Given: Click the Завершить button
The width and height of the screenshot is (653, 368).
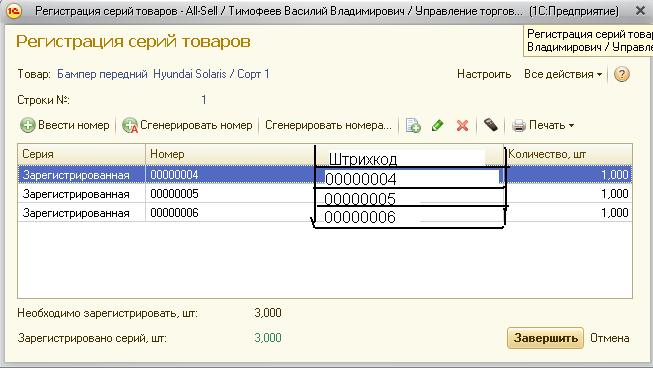Looking at the screenshot, I should [x=545, y=338].
